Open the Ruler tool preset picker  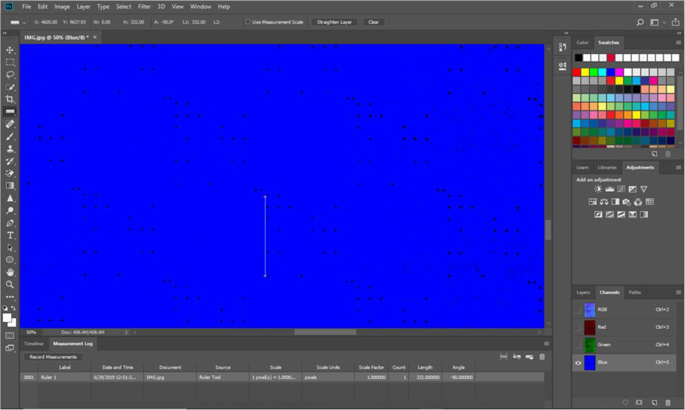[x=13, y=21]
